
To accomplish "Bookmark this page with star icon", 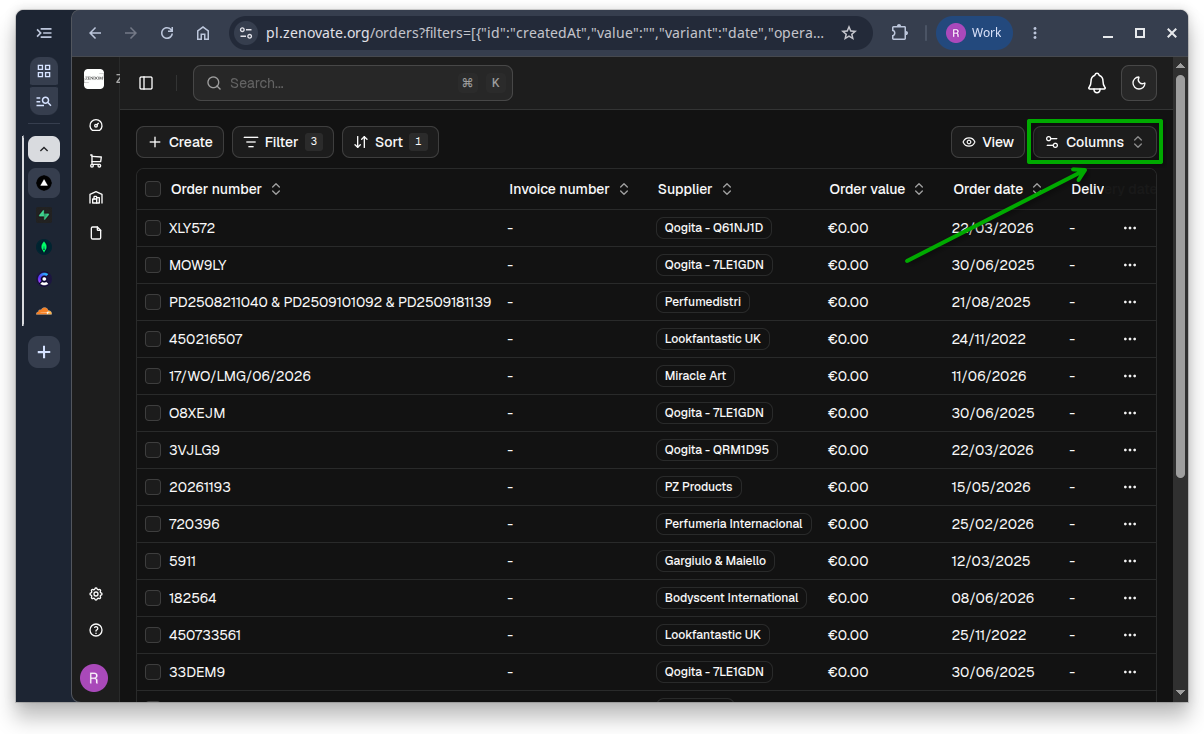I will tap(849, 33).
